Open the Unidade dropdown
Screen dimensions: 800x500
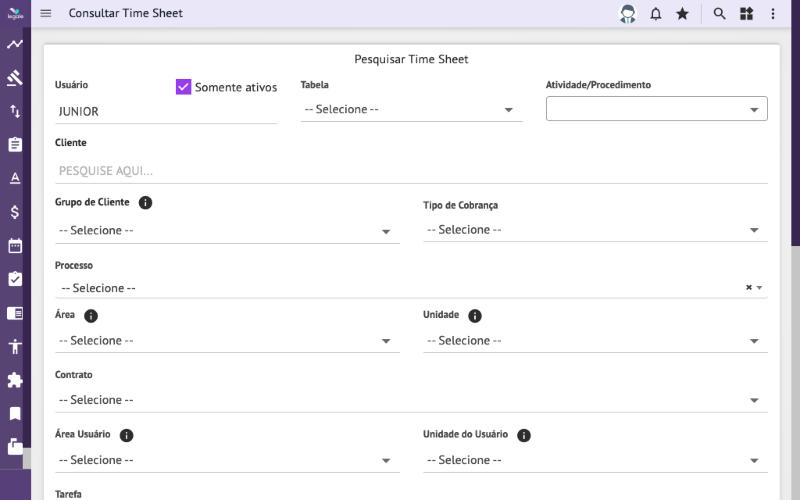click(595, 341)
